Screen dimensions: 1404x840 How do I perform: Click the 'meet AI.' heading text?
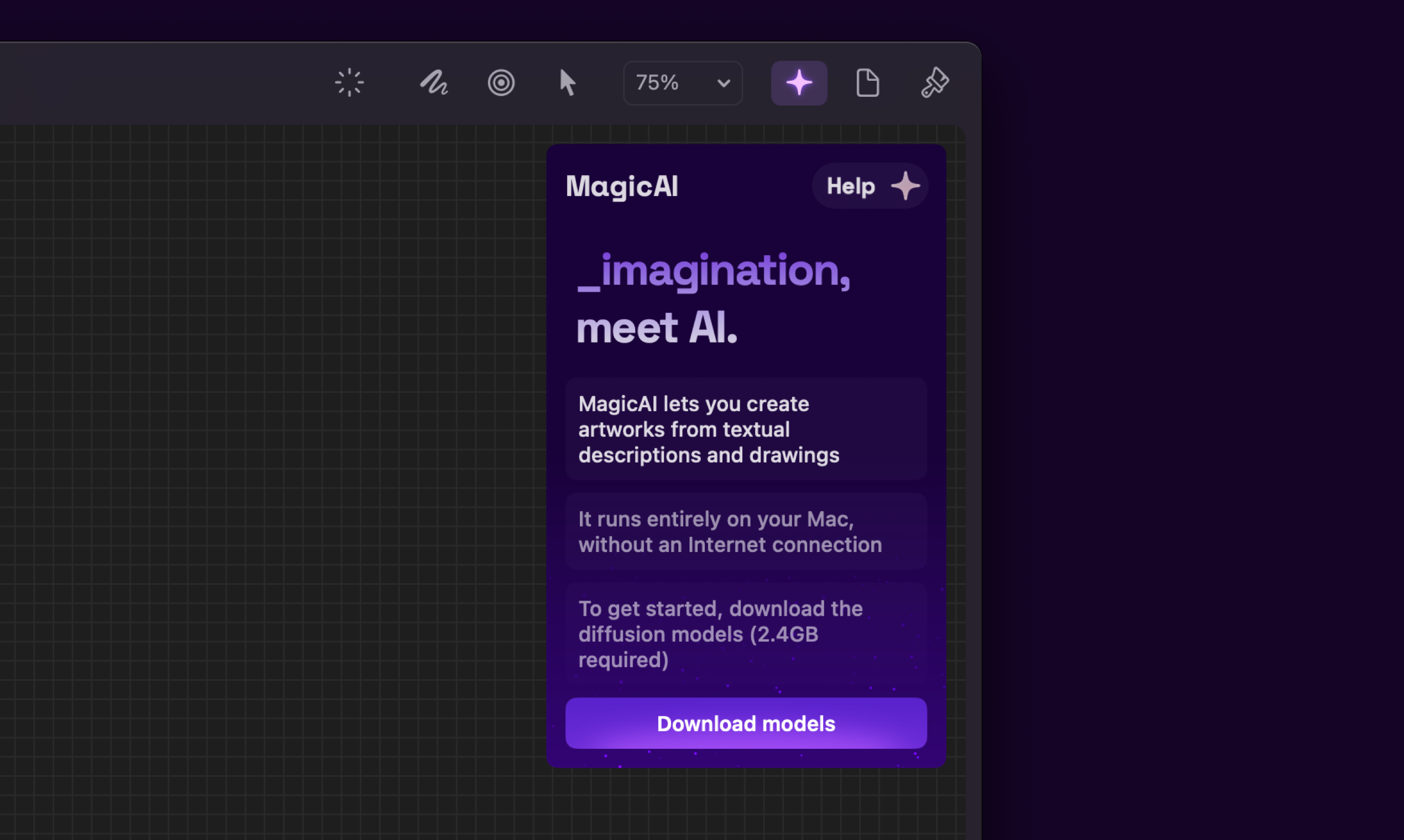click(x=657, y=328)
